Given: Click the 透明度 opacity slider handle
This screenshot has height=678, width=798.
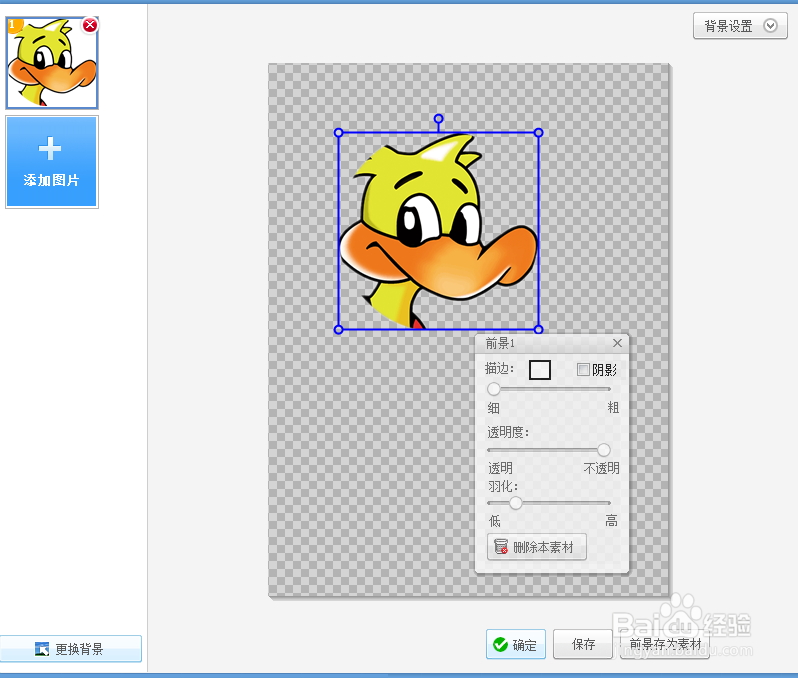Looking at the screenshot, I should click(x=604, y=450).
